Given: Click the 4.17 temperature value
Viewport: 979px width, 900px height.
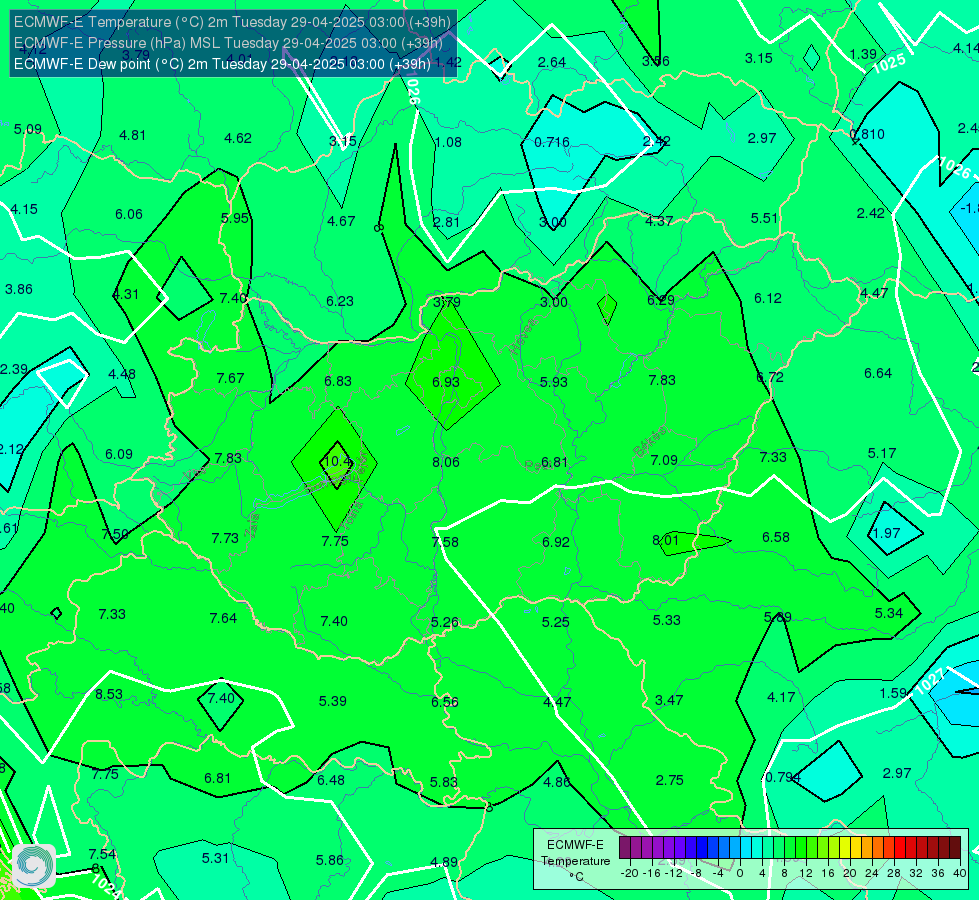Looking at the screenshot, I should (x=781, y=698).
